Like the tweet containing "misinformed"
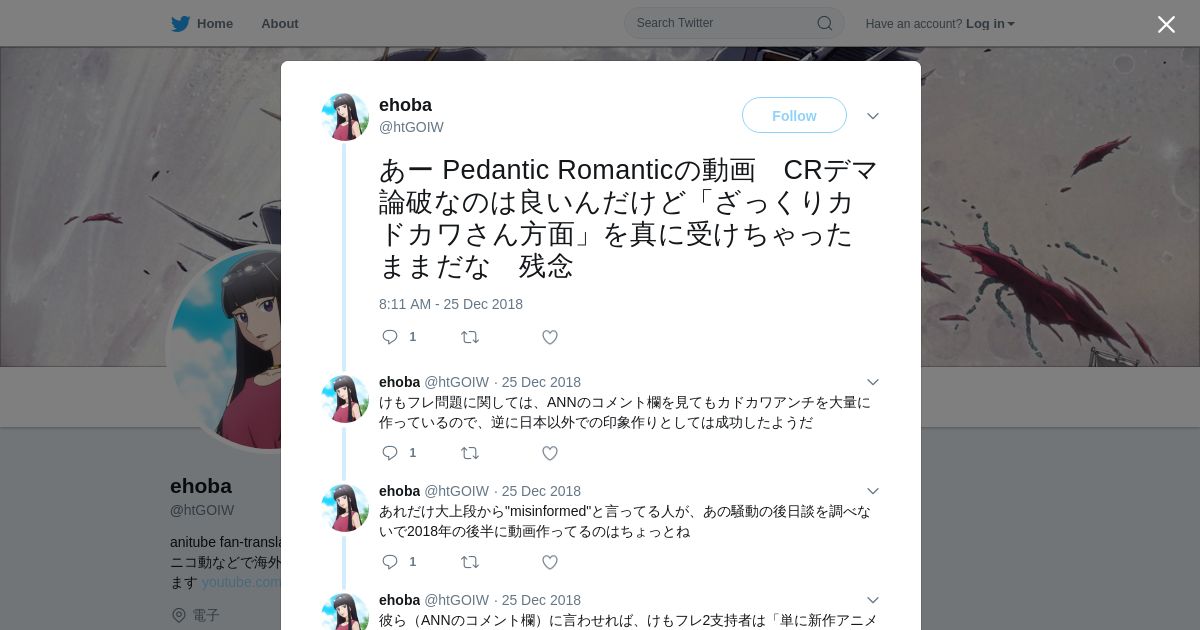This screenshot has height=630, width=1200. point(550,562)
